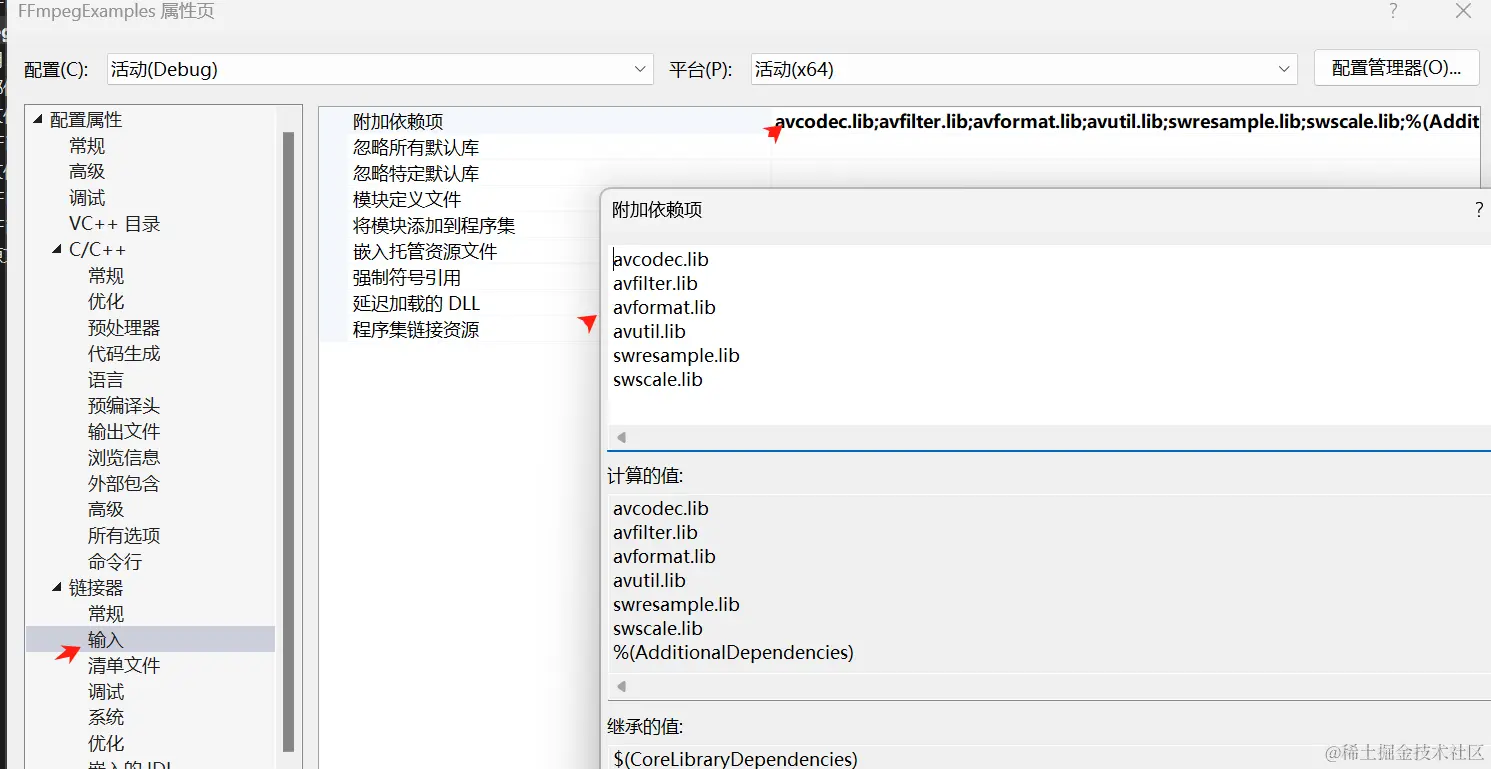This screenshot has height=769, width=1491.
Task: Select 调试 directly under 配置属性
Action: pos(87,198)
